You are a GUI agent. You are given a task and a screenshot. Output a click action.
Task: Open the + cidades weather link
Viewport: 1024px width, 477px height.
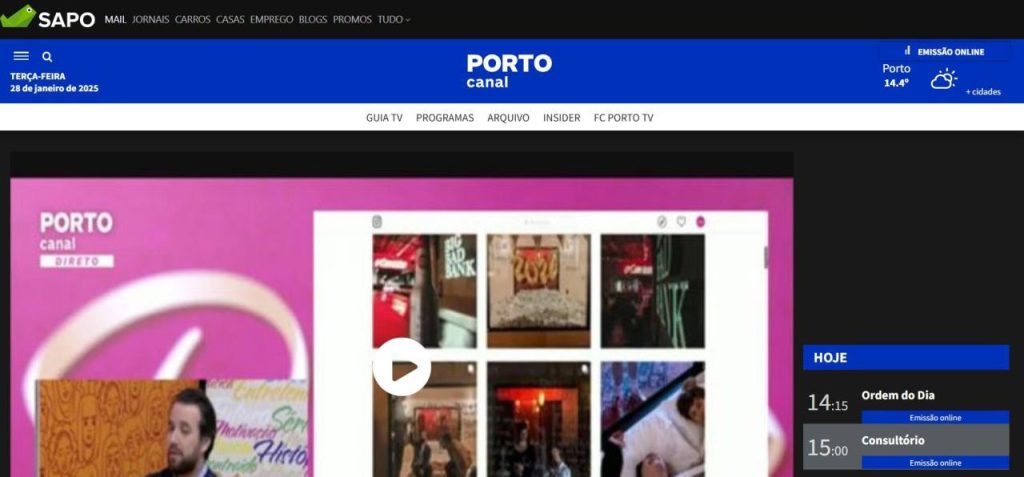pos(983,92)
